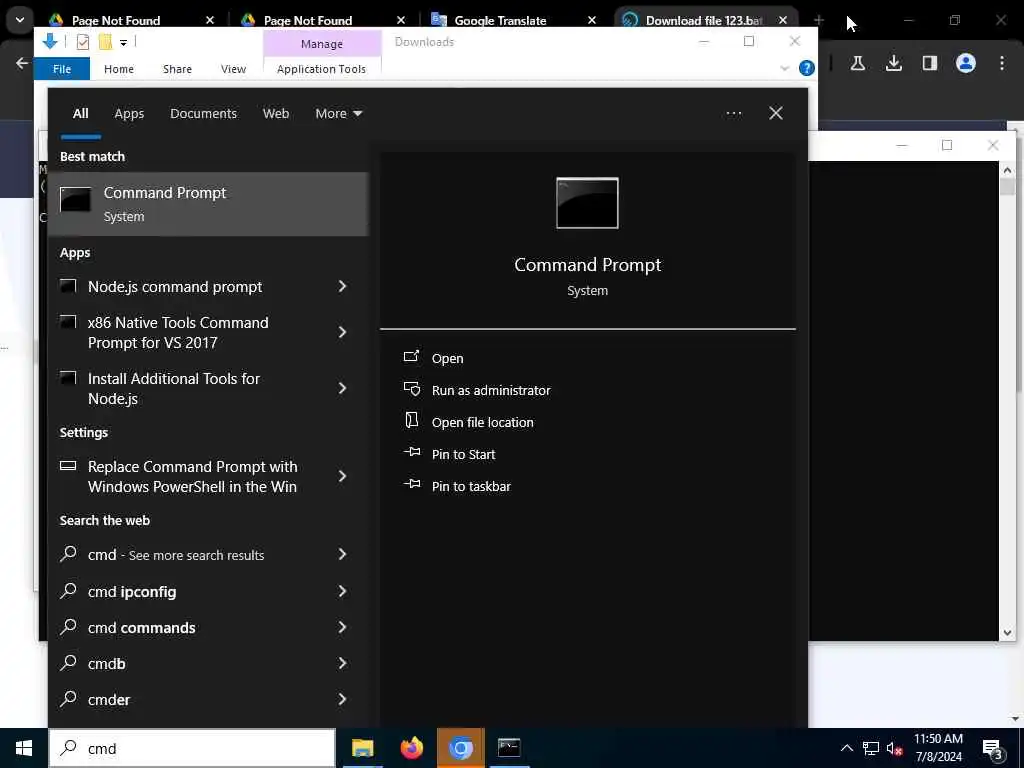
Task: Expand the cmd ipconfig suggestion arrow
Action: click(342, 591)
